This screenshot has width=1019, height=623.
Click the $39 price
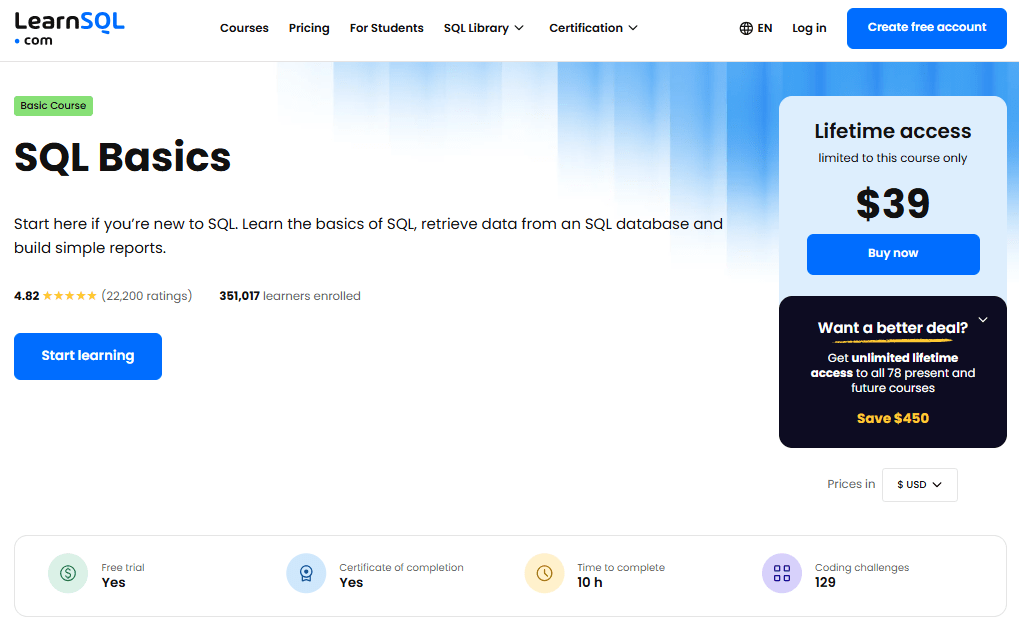pyautogui.click(x=893, y=204)
